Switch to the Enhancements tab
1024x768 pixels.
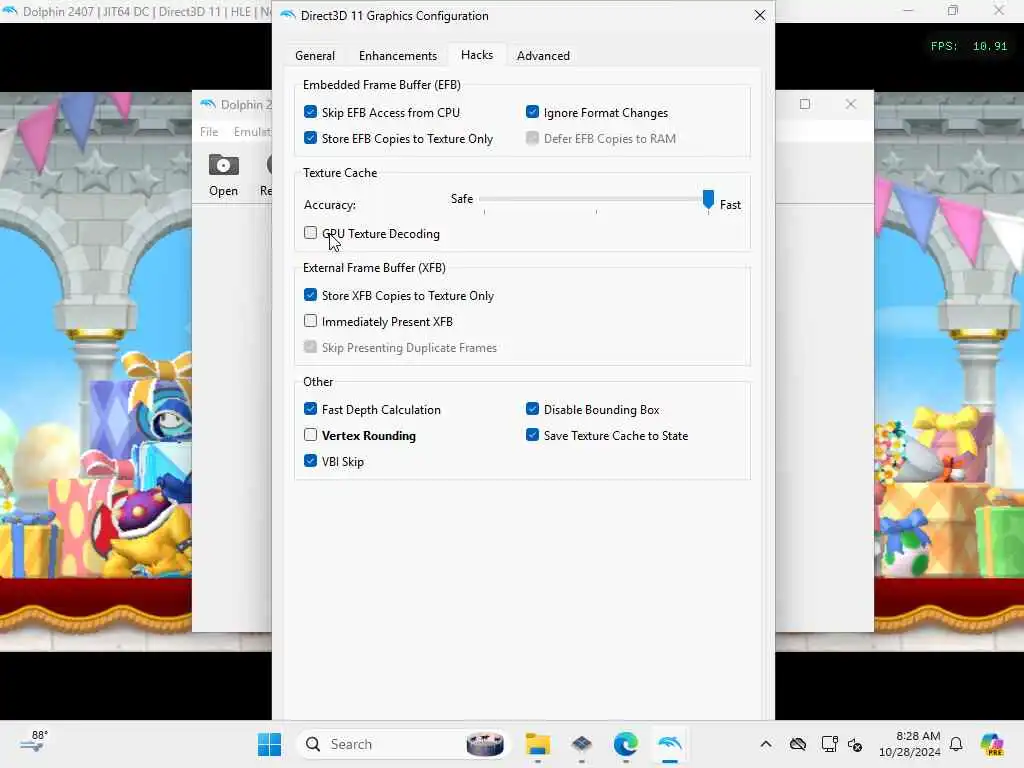[398, 56]
